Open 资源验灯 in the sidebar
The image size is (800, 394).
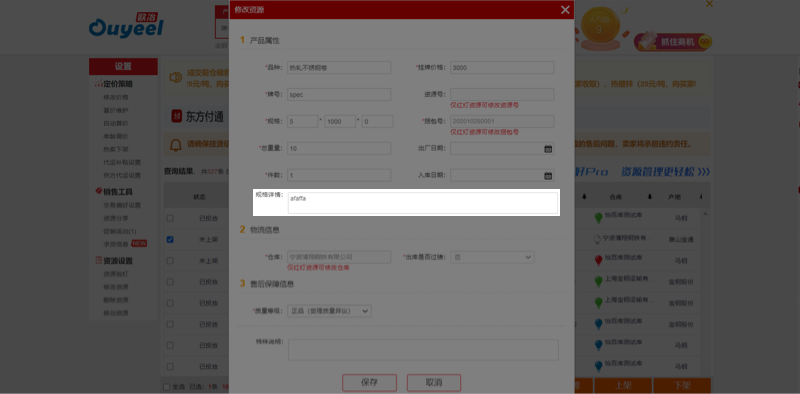pyautogui.click(x=116, y=274)
